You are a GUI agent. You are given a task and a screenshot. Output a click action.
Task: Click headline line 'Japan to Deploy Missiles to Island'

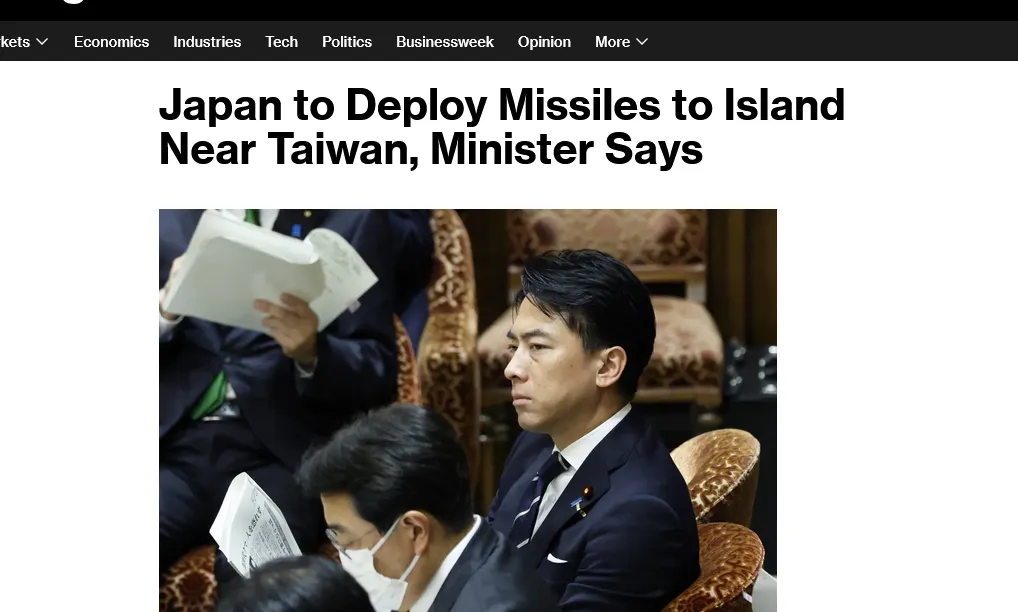coord(502,104)
